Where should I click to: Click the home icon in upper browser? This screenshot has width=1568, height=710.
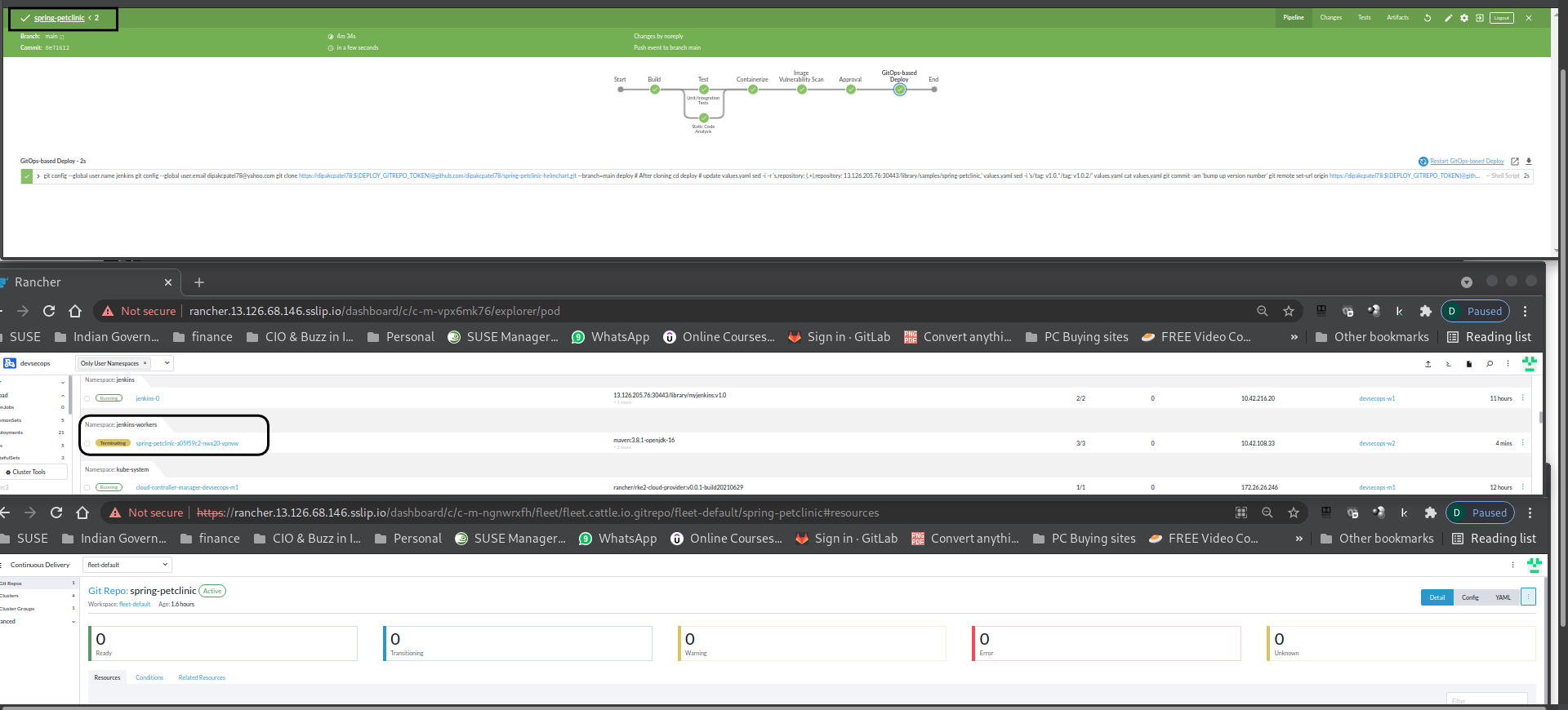(x=75, y=311)
